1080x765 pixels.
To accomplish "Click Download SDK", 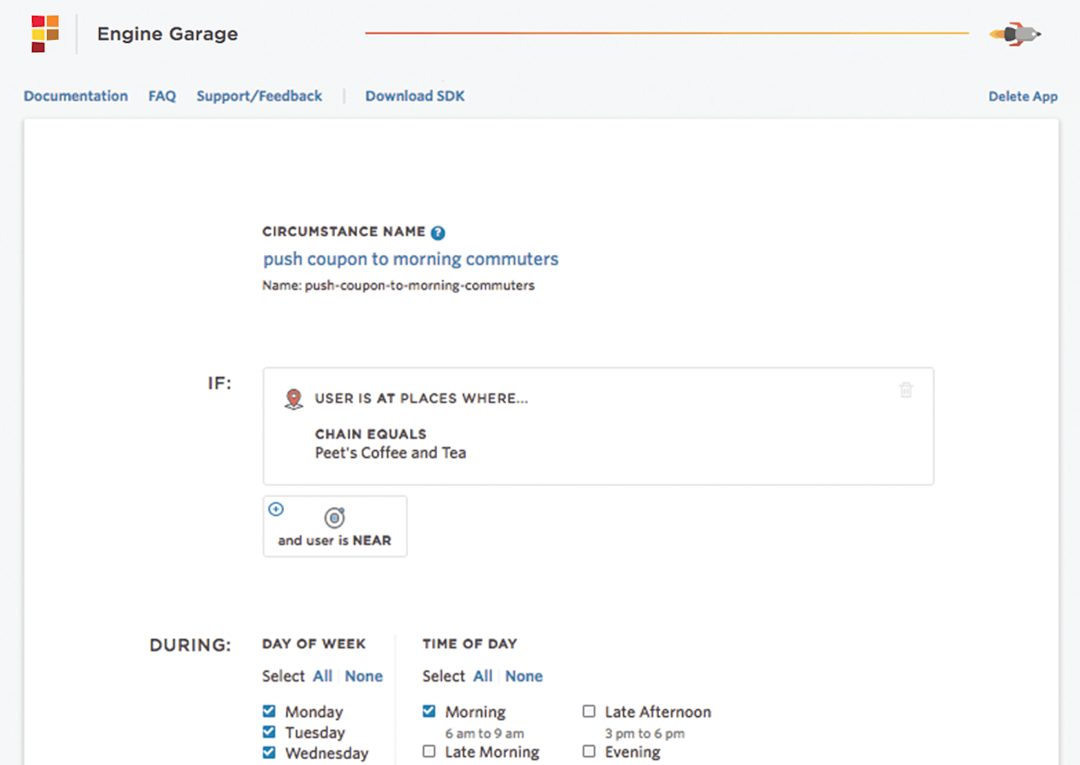I will point(415,96).
